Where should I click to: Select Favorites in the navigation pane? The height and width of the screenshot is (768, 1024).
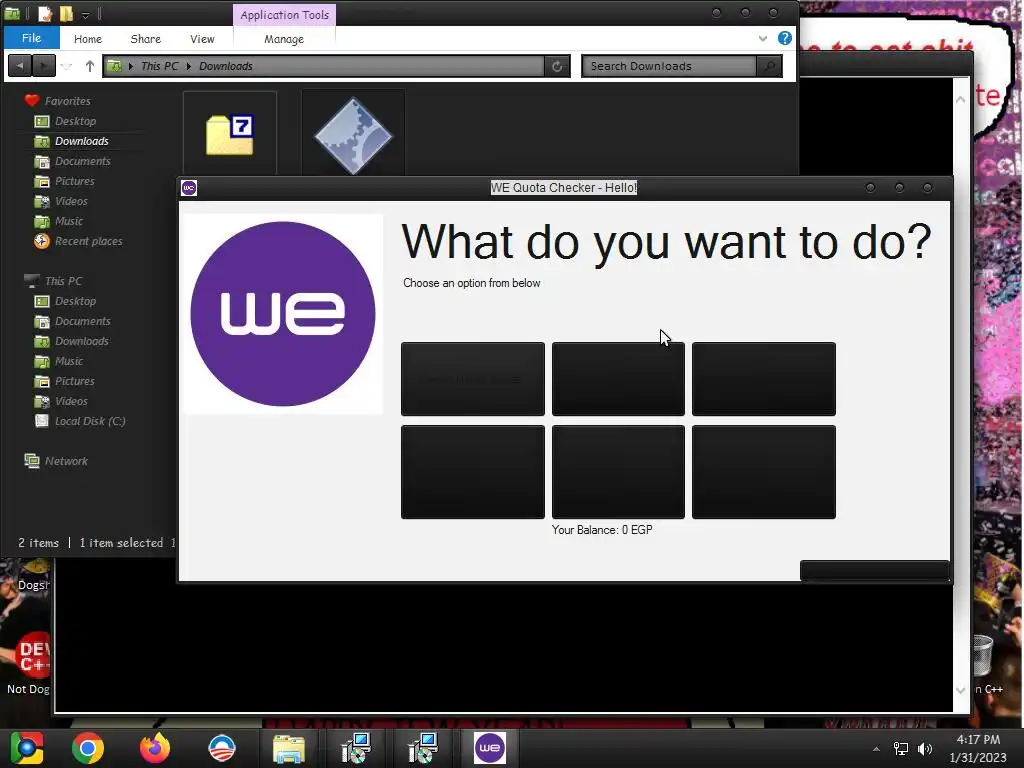point(57,101)
